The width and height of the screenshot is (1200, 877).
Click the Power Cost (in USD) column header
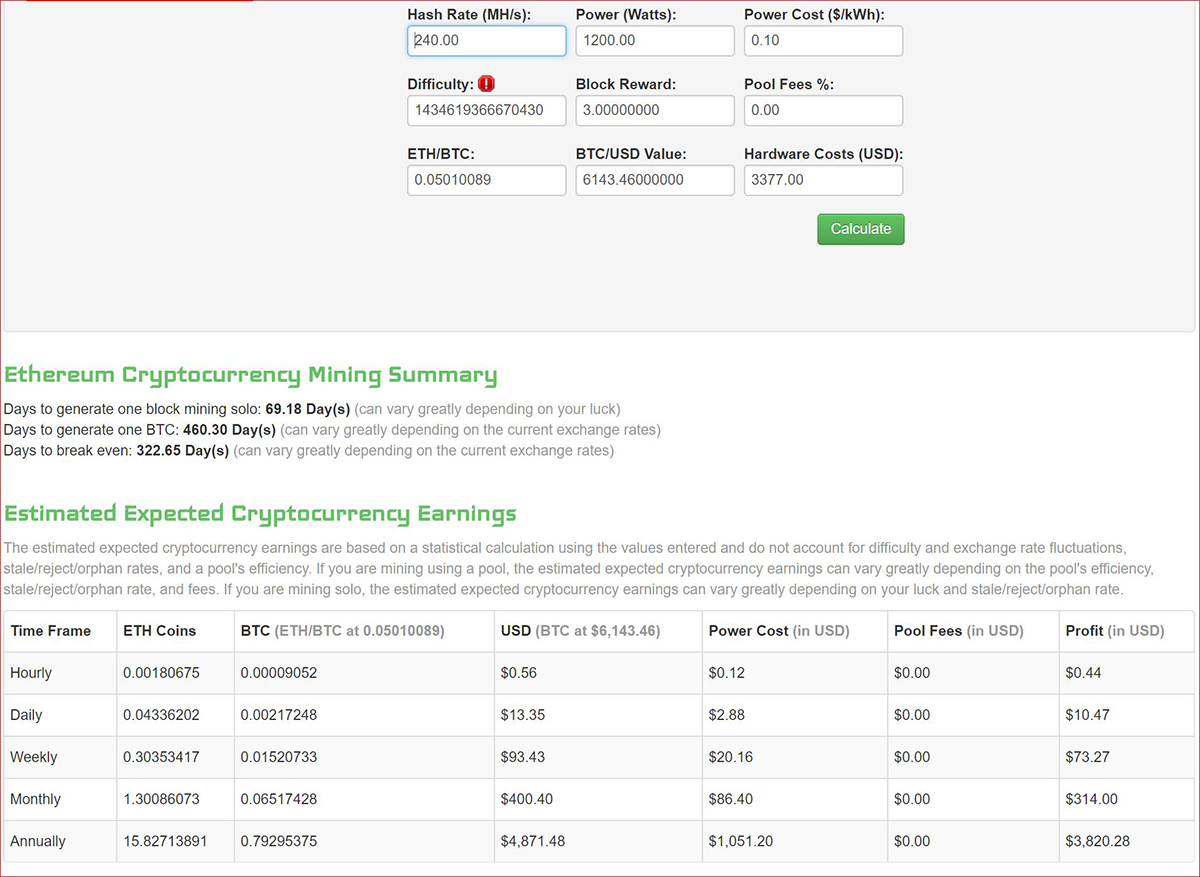[x=778, y=631]
